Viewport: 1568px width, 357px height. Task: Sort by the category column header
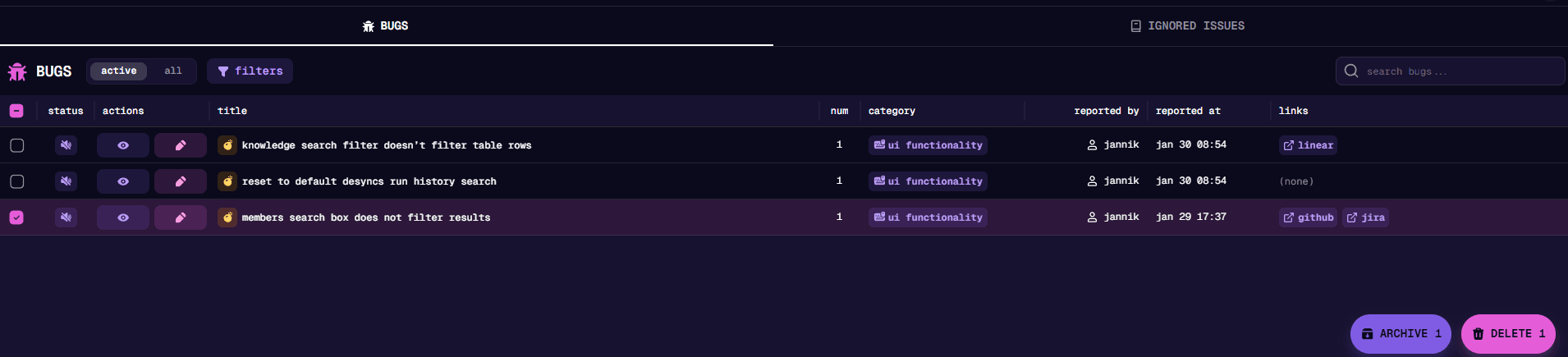[x=892, y=111]
